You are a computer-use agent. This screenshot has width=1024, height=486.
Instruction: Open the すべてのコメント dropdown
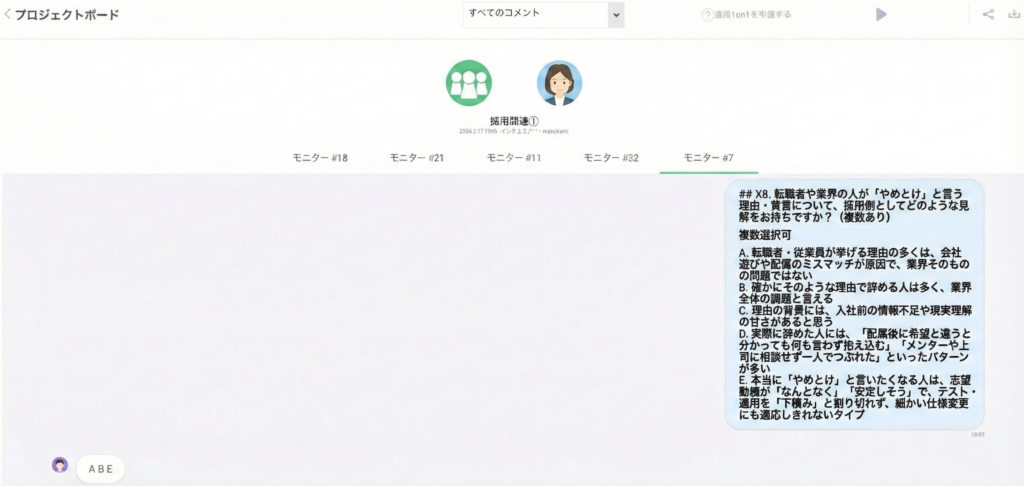[x=534, y=14]
